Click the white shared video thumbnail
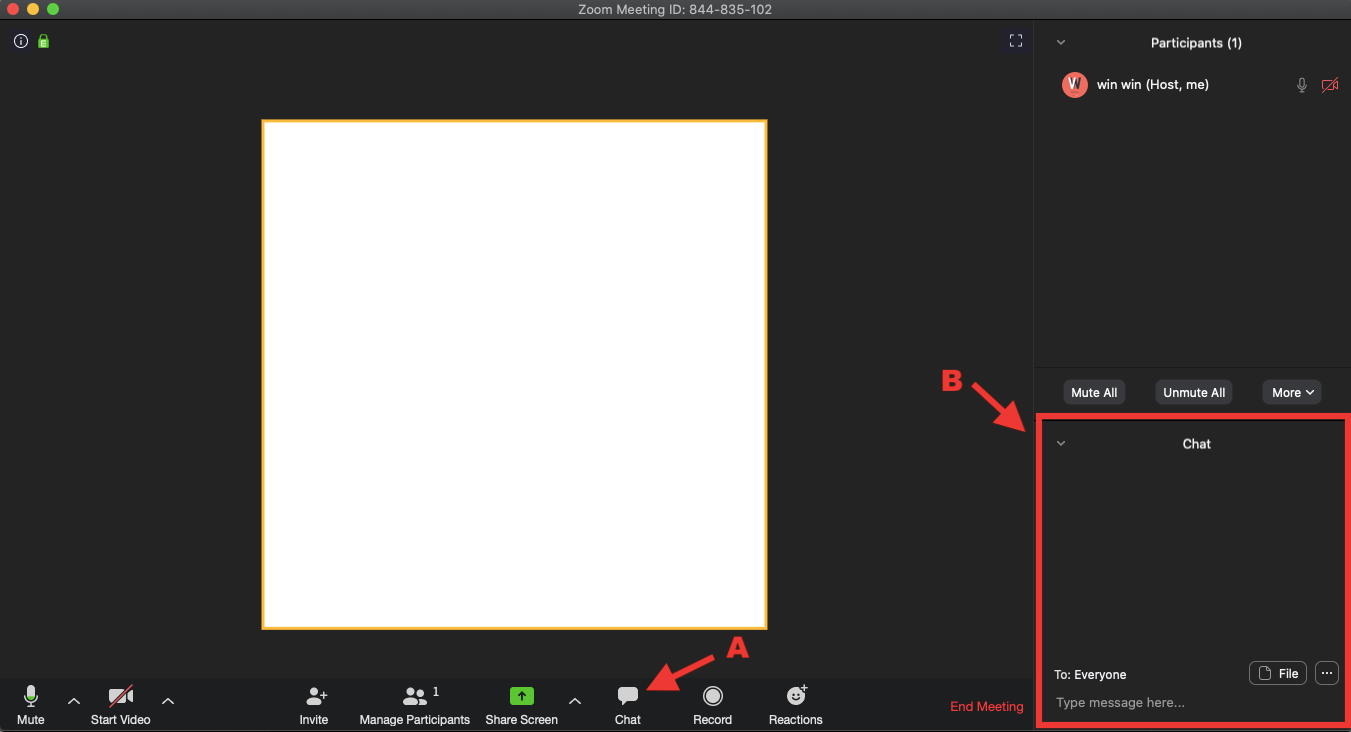Image resolution: width=1351 pixels, height=732 pixels. (x=515, y=375)
